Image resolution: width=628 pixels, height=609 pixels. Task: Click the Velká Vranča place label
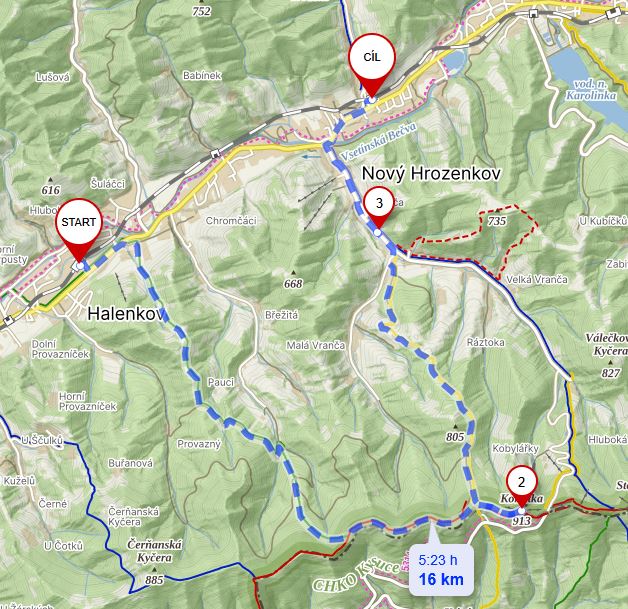click(537, 279)
